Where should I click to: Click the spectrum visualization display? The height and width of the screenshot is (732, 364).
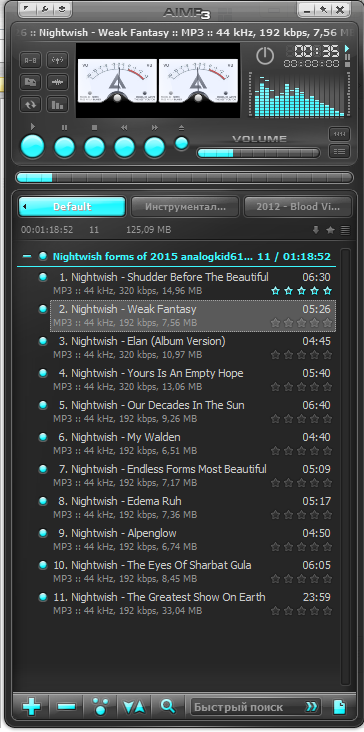pyautogui.click(x=299, y=95)
